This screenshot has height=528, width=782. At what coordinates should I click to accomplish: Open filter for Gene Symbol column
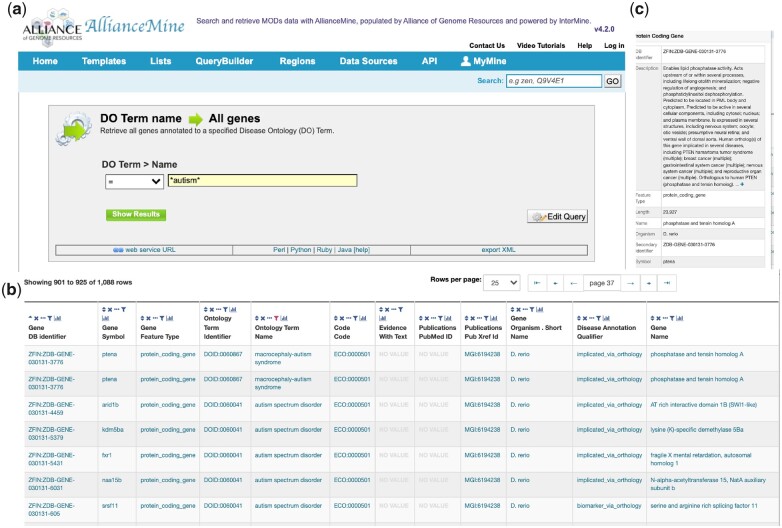[124, 310]
